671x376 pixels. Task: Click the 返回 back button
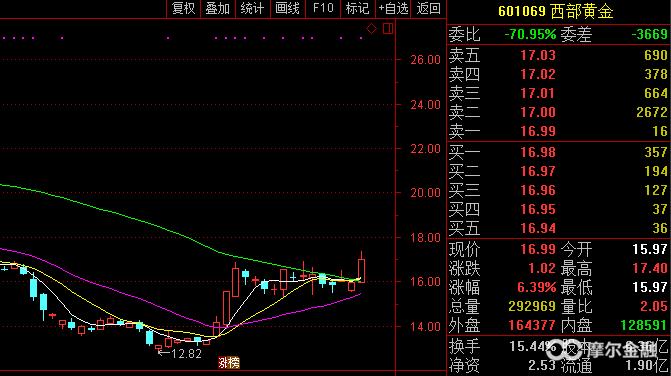click(x=428, y=9)
